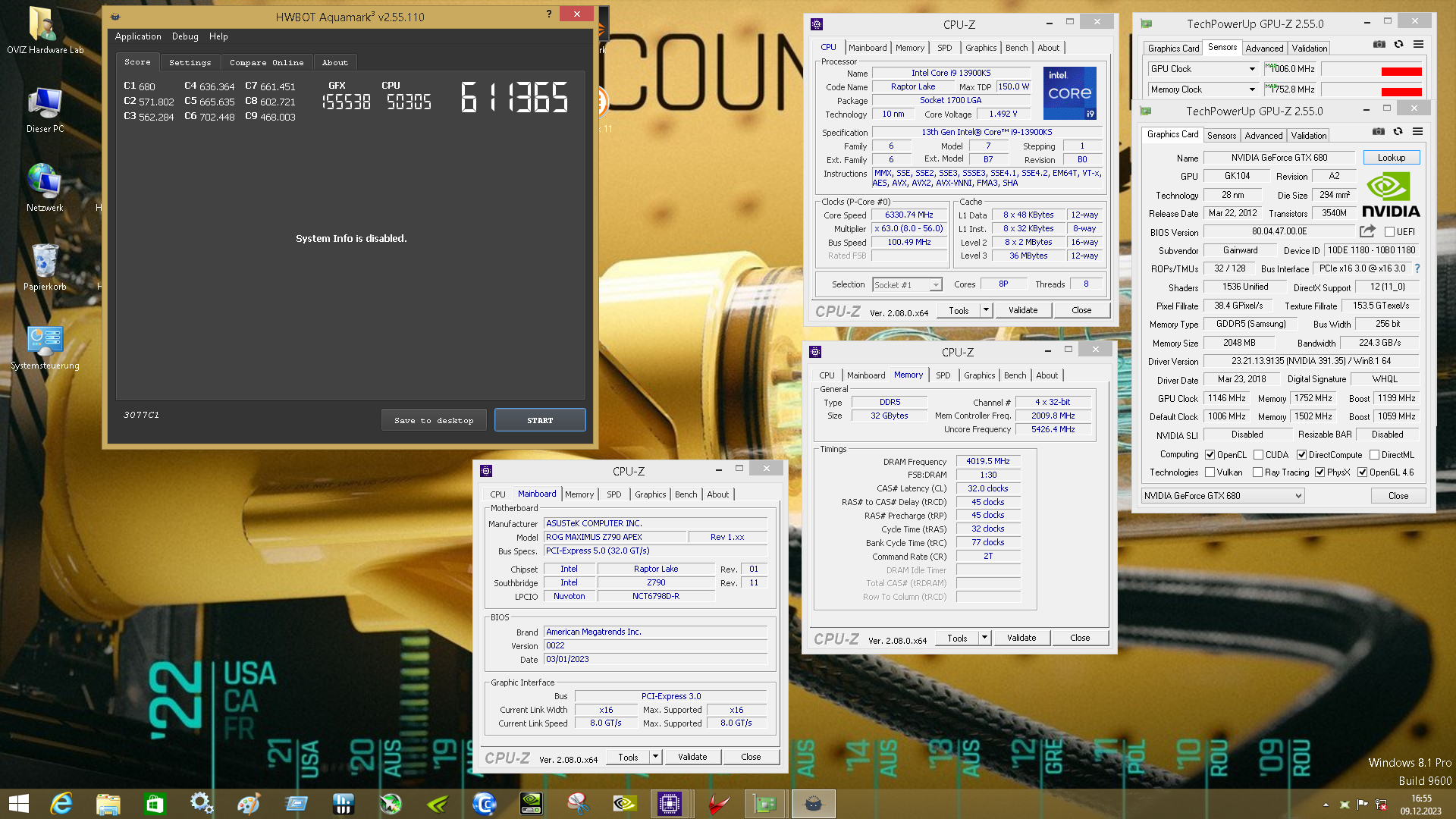
Task: Toggle the CUDA checkbox
Action: point(1259,455)
